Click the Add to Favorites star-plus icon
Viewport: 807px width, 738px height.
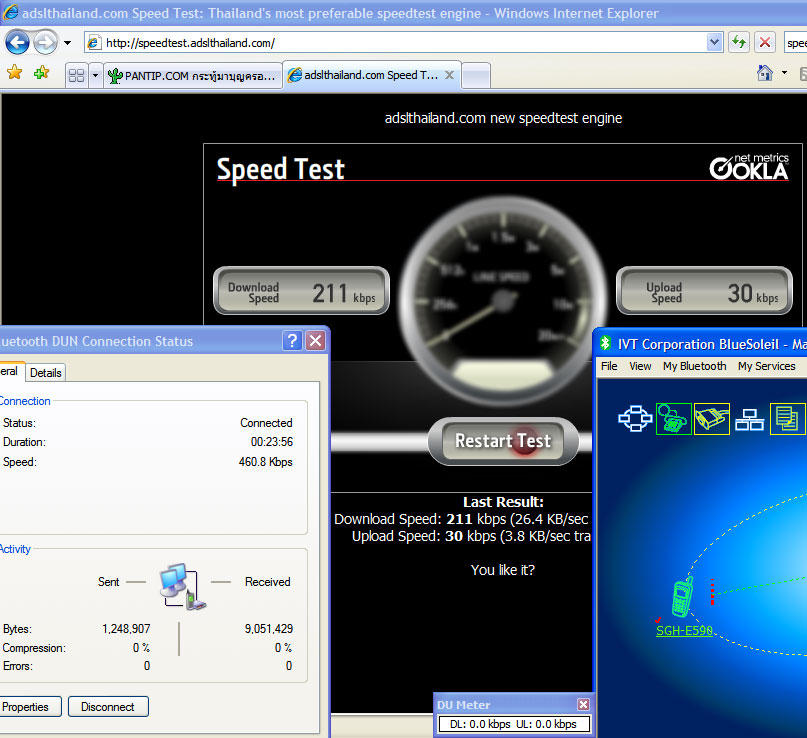pyautogui.click(x=41, y=73)
